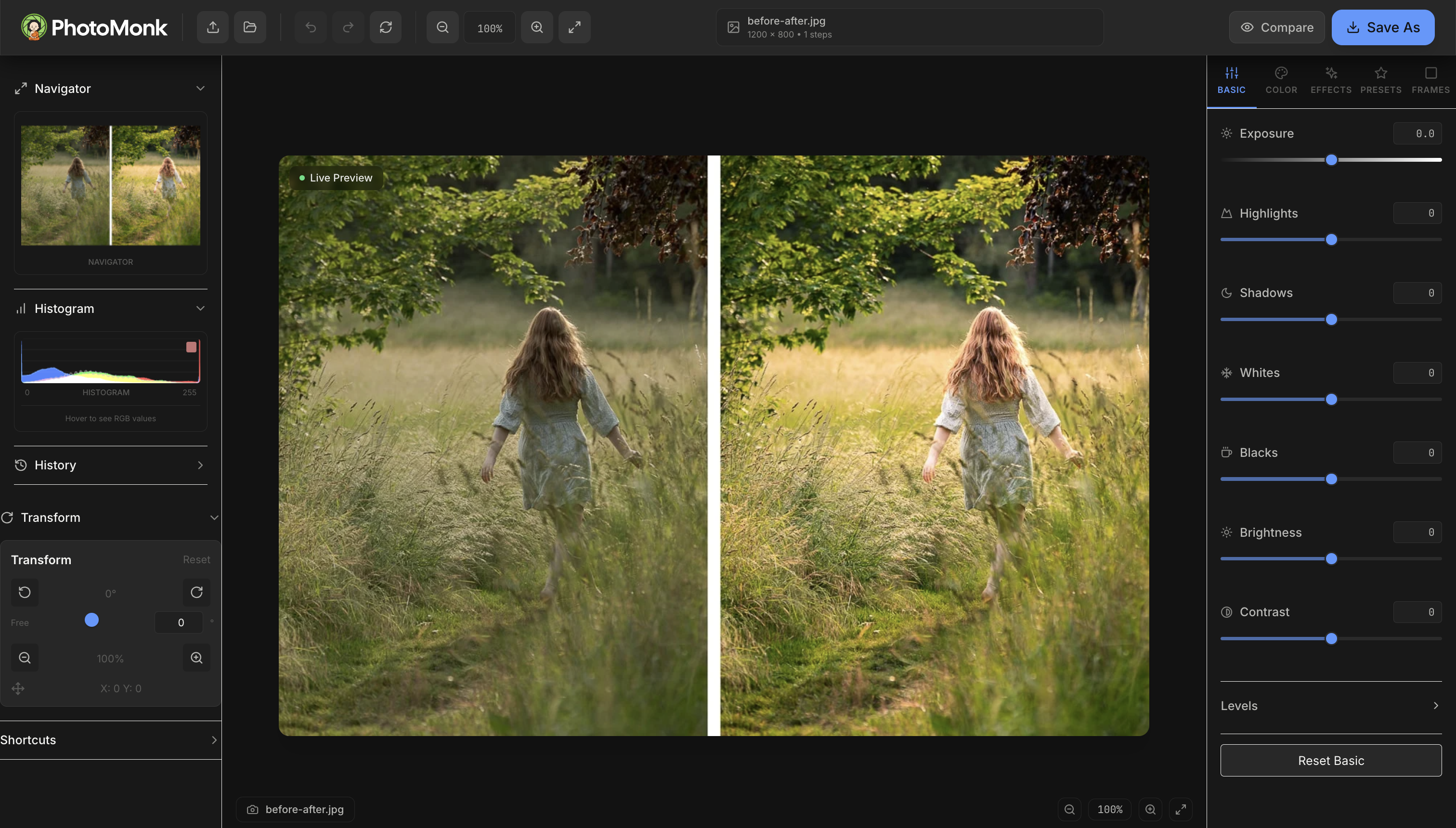Click the Reset Basic button
1456x828 pixels.
(1331, 760)
